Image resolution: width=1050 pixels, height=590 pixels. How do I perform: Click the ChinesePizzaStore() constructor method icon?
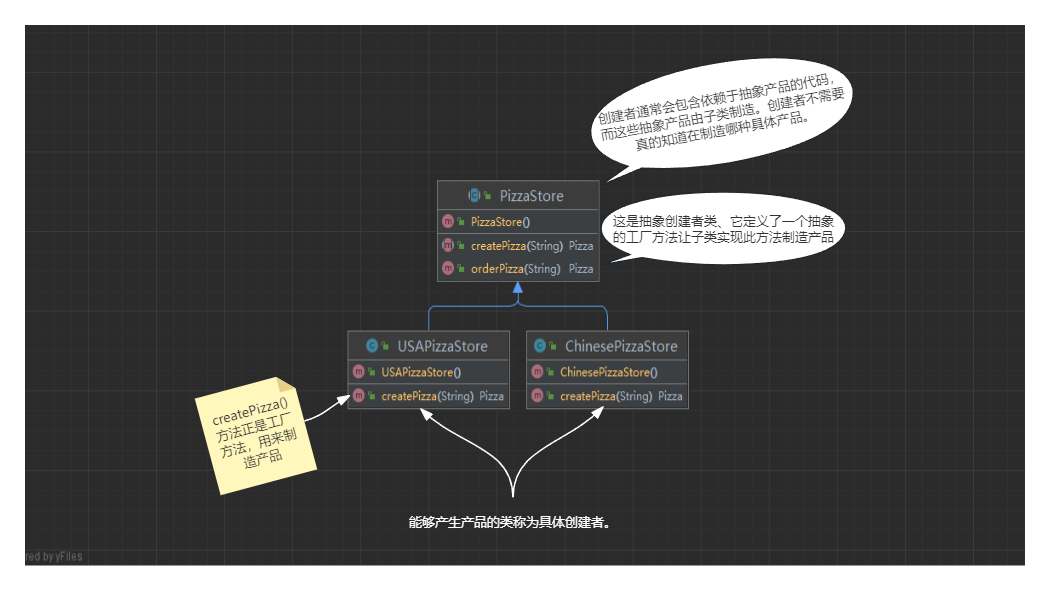(x=537, y=372)
